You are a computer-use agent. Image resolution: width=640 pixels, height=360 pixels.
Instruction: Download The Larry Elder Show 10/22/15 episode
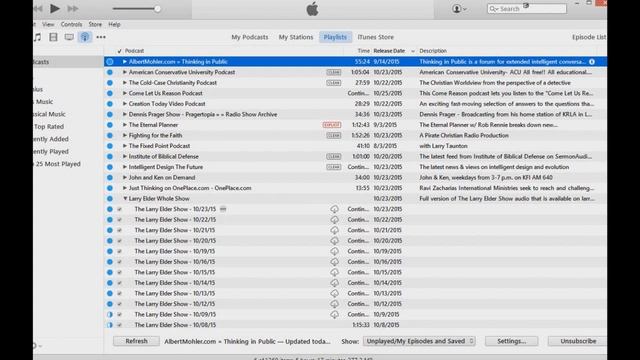pyautogui.click(x=334, y=220)
